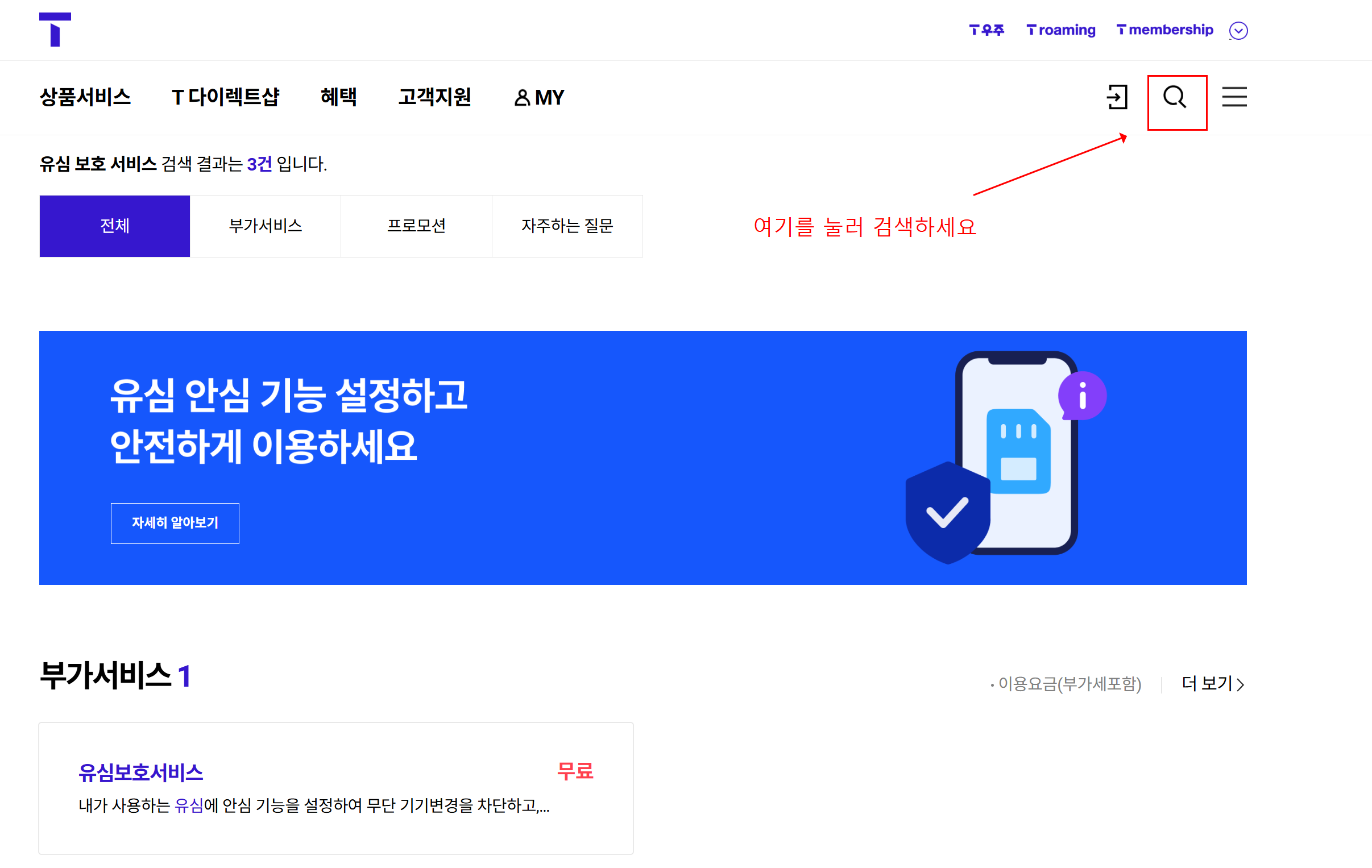Click the MY profile person icon
The image size is (1372, 868).
(522, 98)
